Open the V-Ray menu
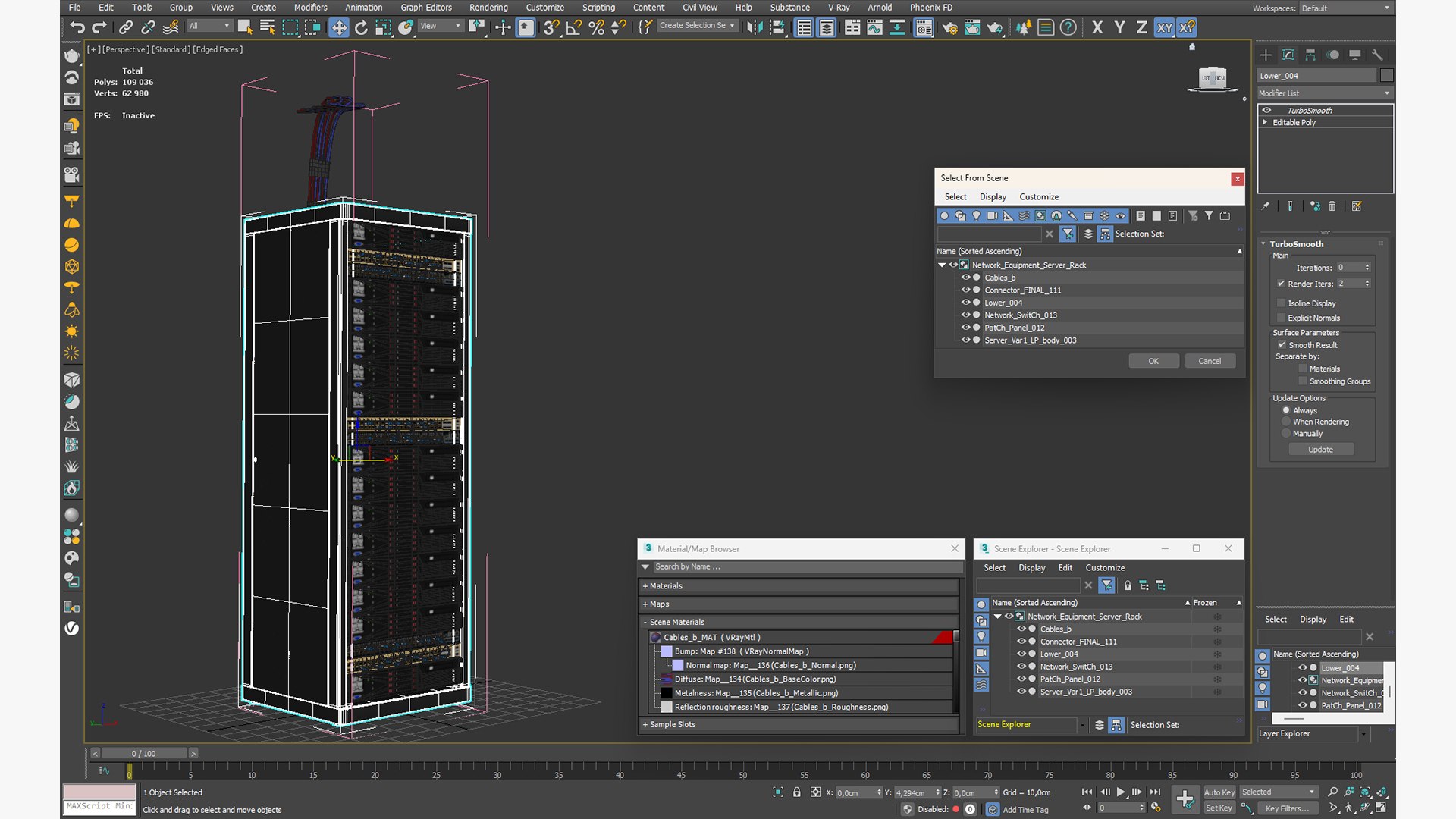This screenshot has width=1456, height=819. [x=839, y=8]
